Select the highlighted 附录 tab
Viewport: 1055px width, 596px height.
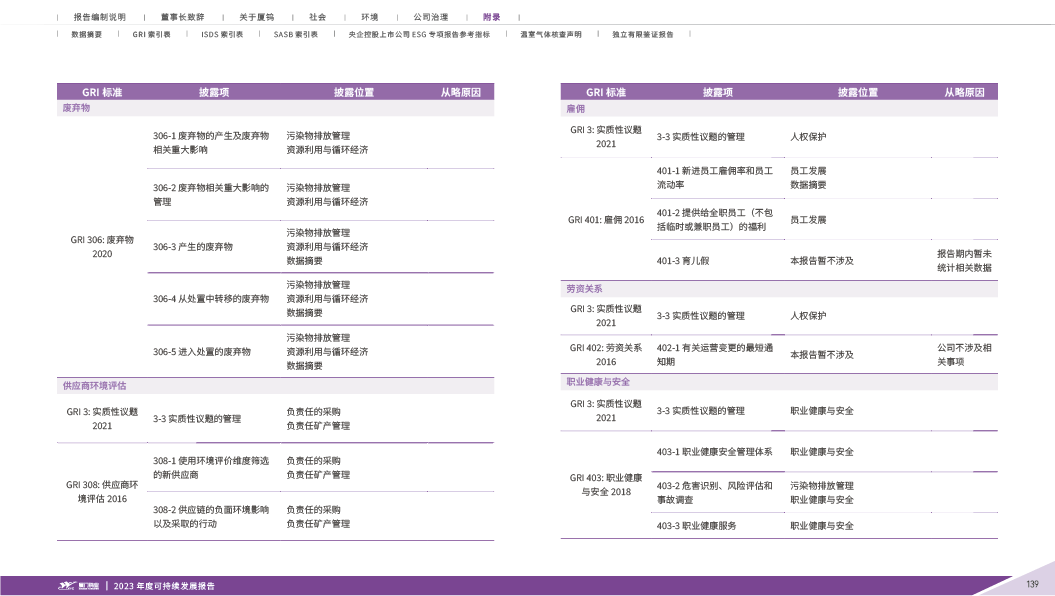491,17
